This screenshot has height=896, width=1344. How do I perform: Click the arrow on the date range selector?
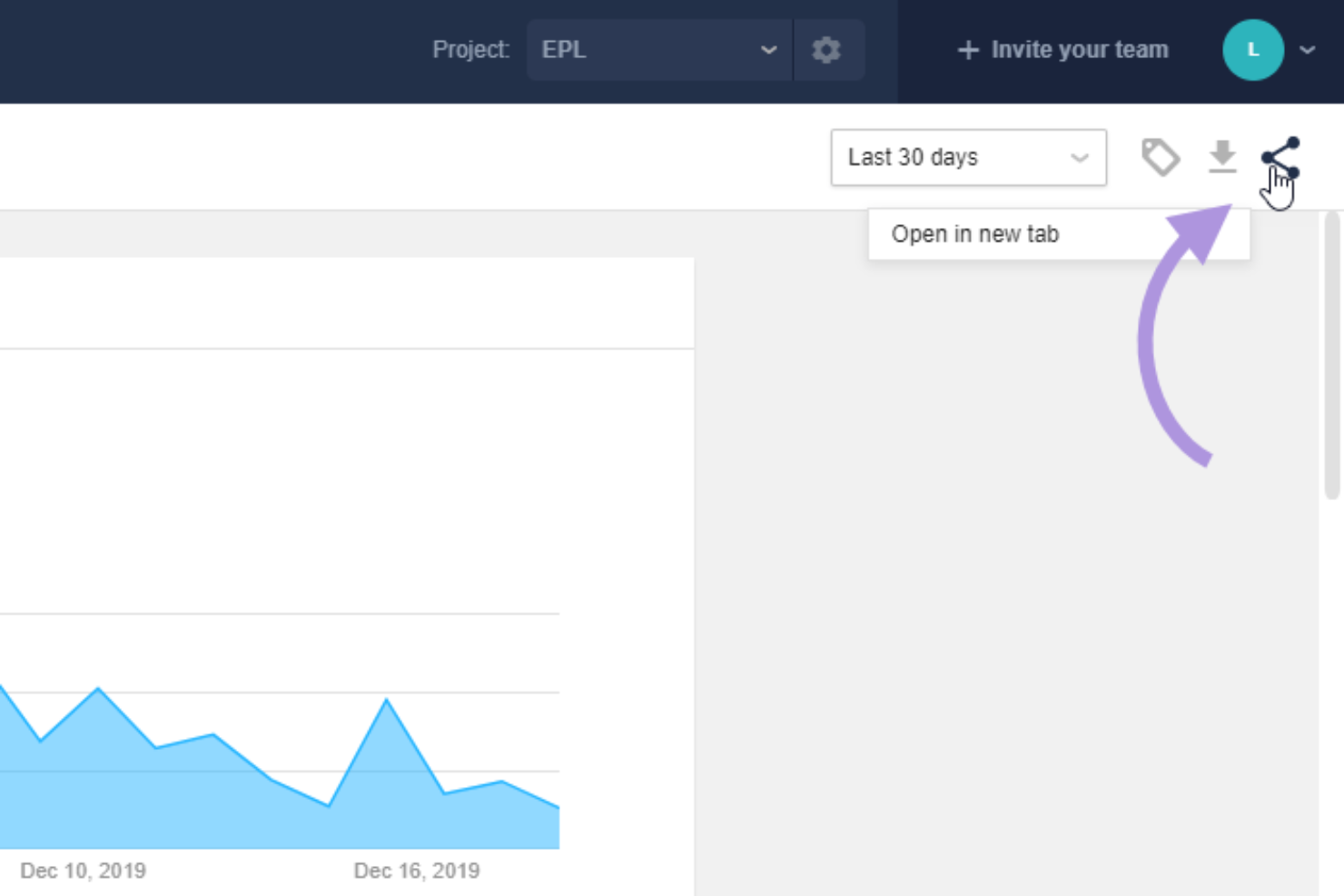pos(1079,158)
